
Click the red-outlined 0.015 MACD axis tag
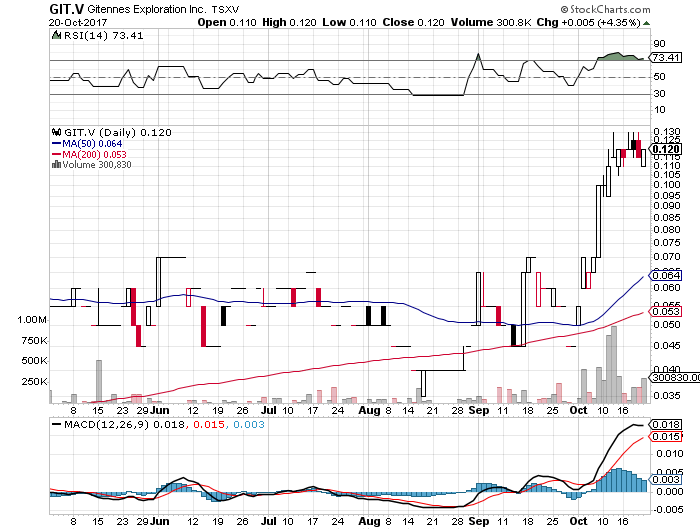[666, 437]
